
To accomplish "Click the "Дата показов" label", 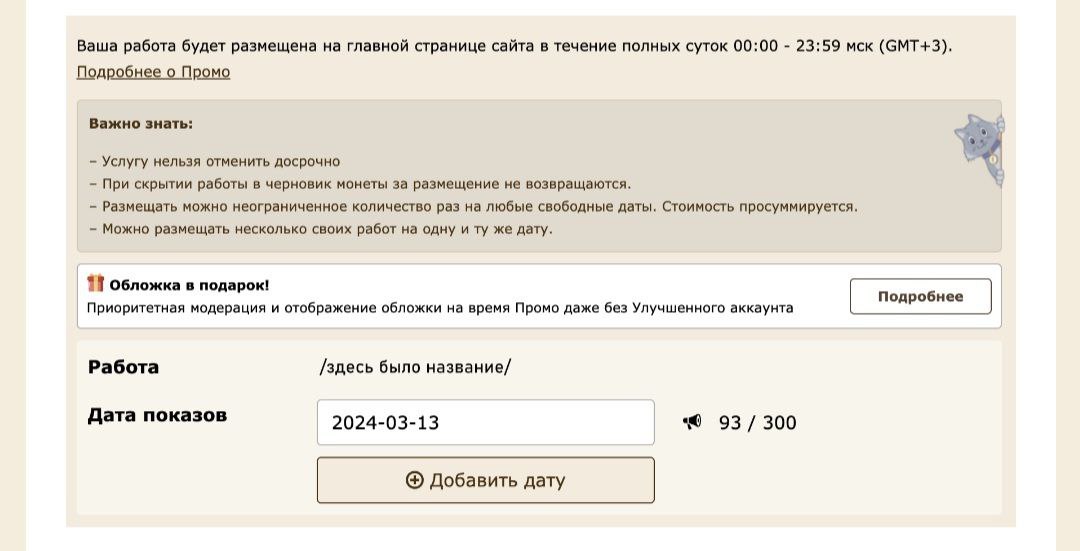I will (x=157, y=415).
